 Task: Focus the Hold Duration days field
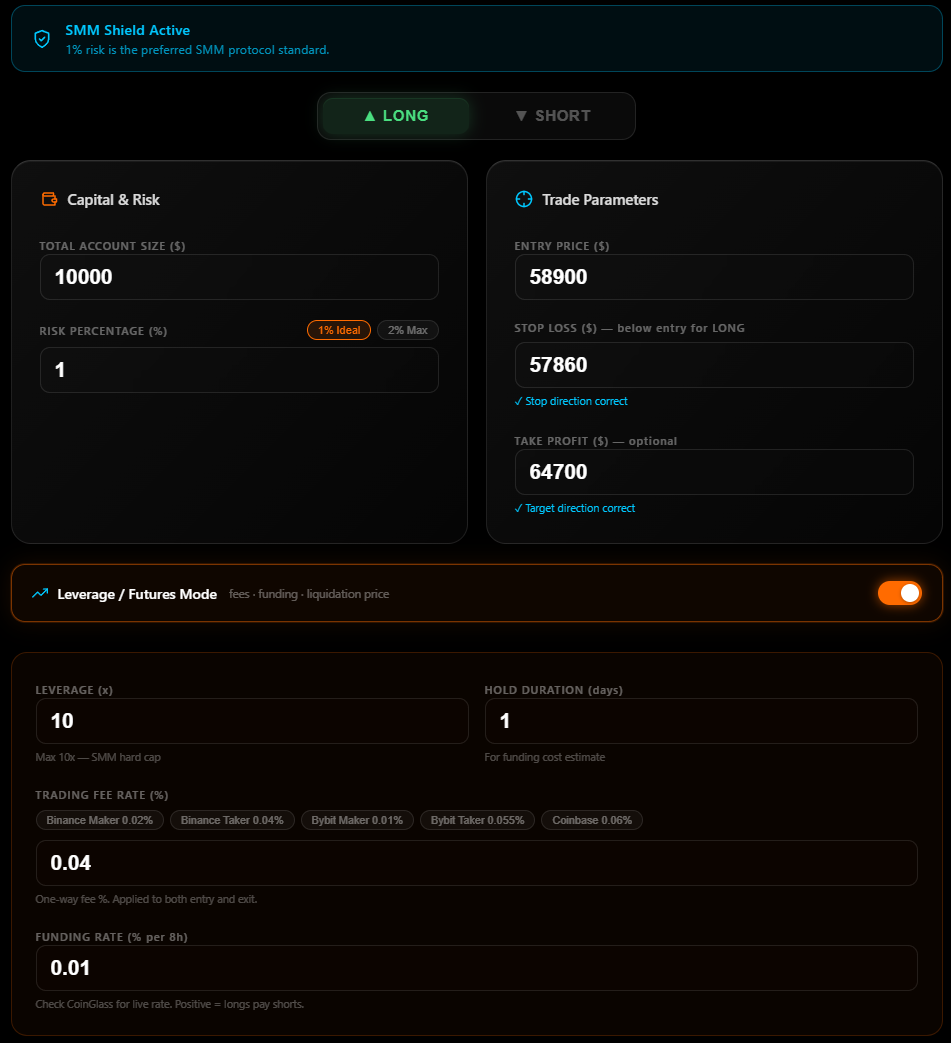[701, 721]
